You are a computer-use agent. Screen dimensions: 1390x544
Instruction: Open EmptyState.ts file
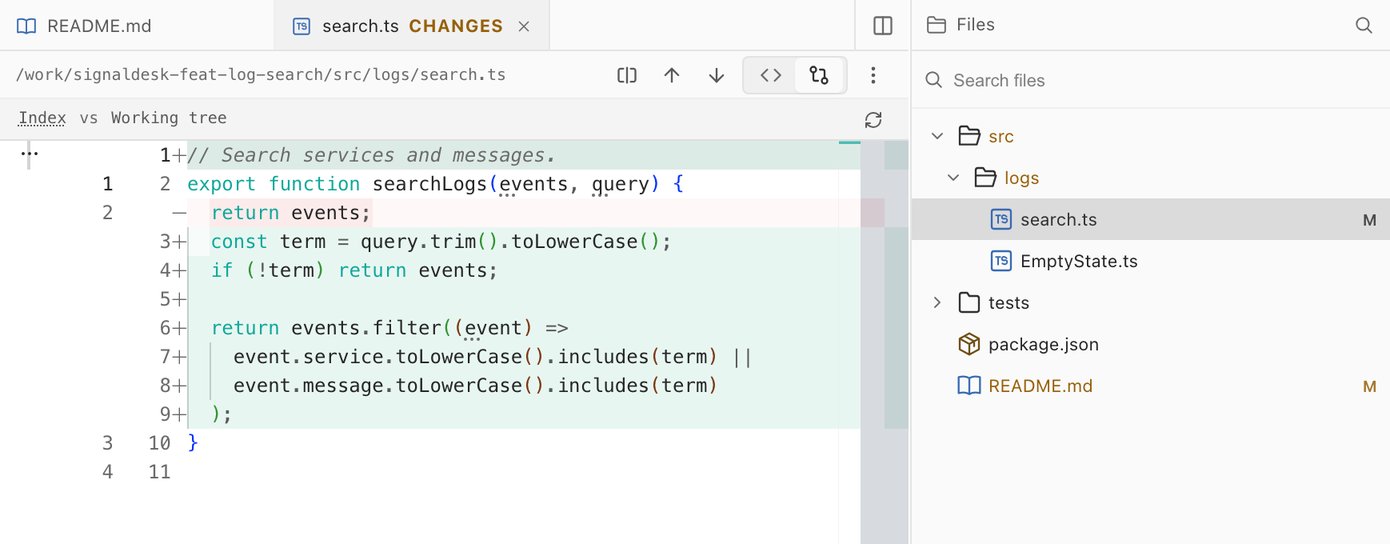point(1079,261)
